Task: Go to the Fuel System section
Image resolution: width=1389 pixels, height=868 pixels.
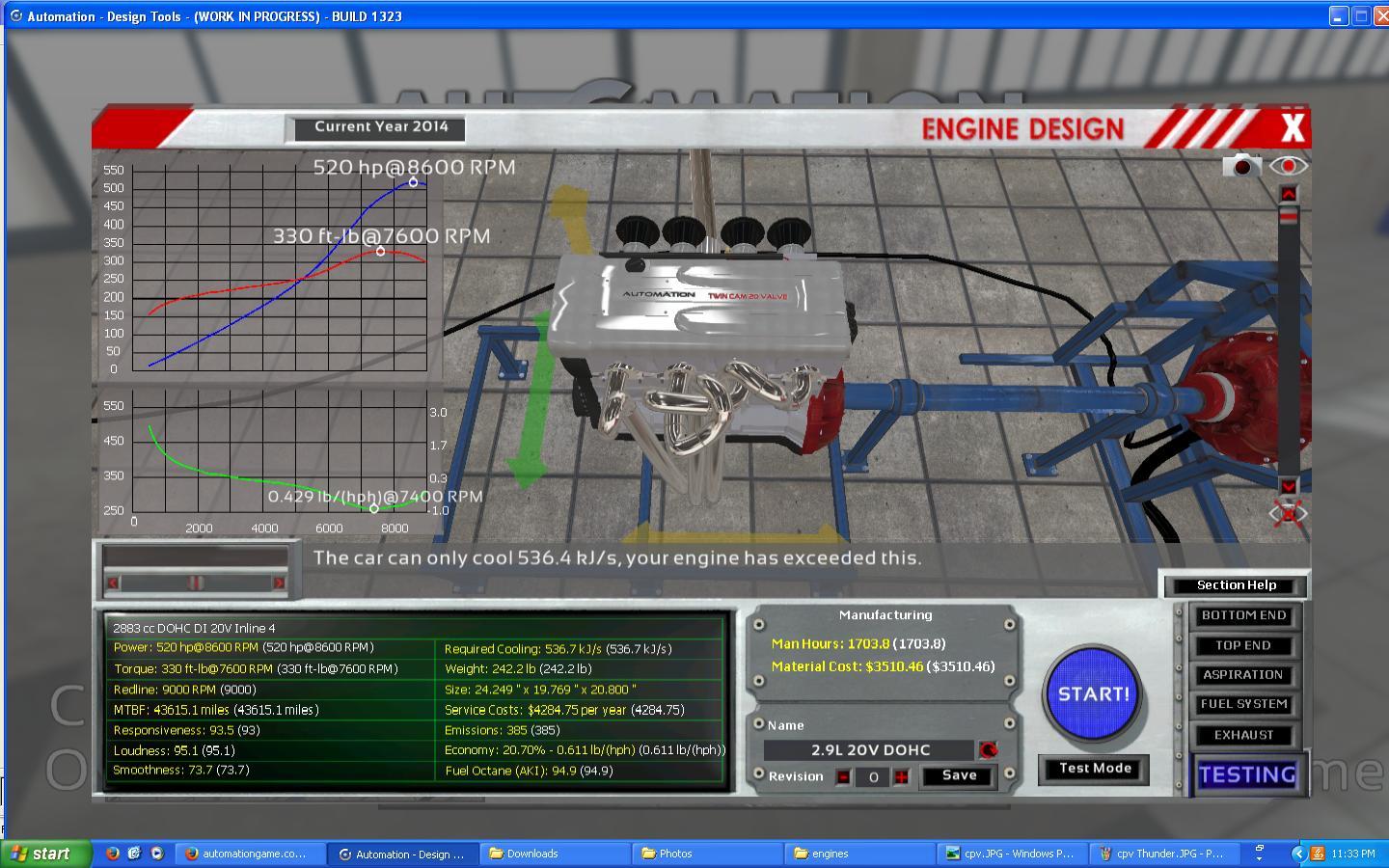Action: (x=1242, y=705)
